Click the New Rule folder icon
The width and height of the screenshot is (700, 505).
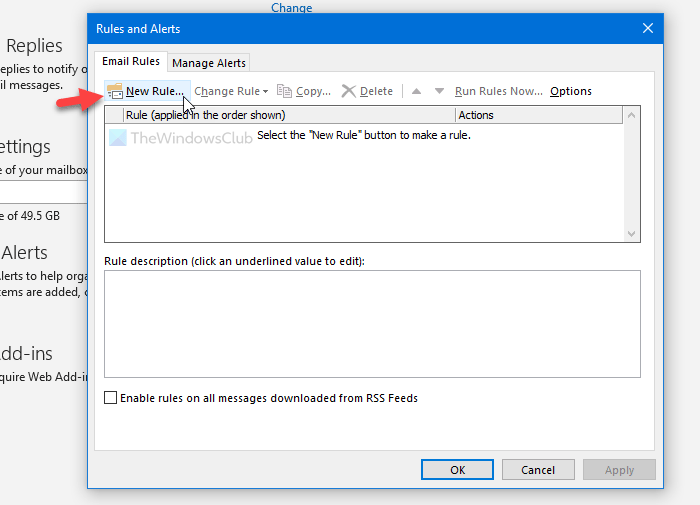(115, 91)
